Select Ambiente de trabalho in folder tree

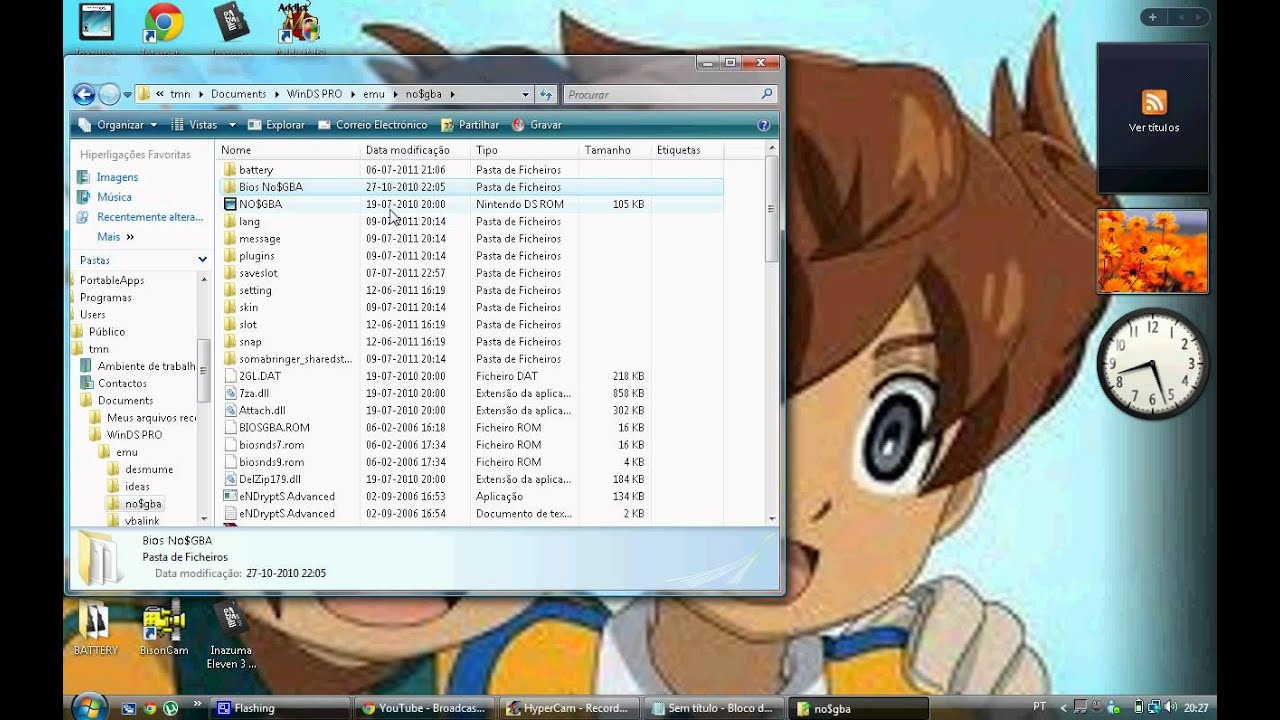click(146, 366)
